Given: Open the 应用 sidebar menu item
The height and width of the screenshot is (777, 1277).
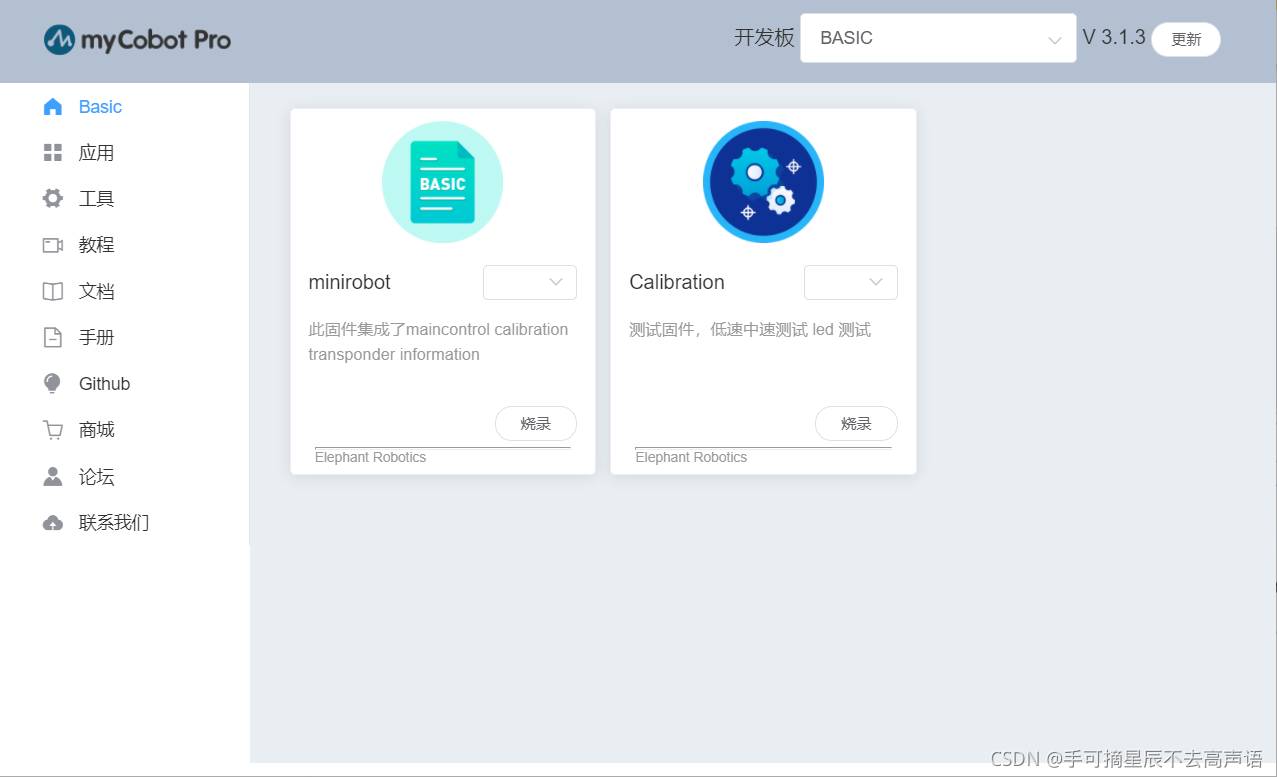Looking at the screenshot, I should pos(125,153).
